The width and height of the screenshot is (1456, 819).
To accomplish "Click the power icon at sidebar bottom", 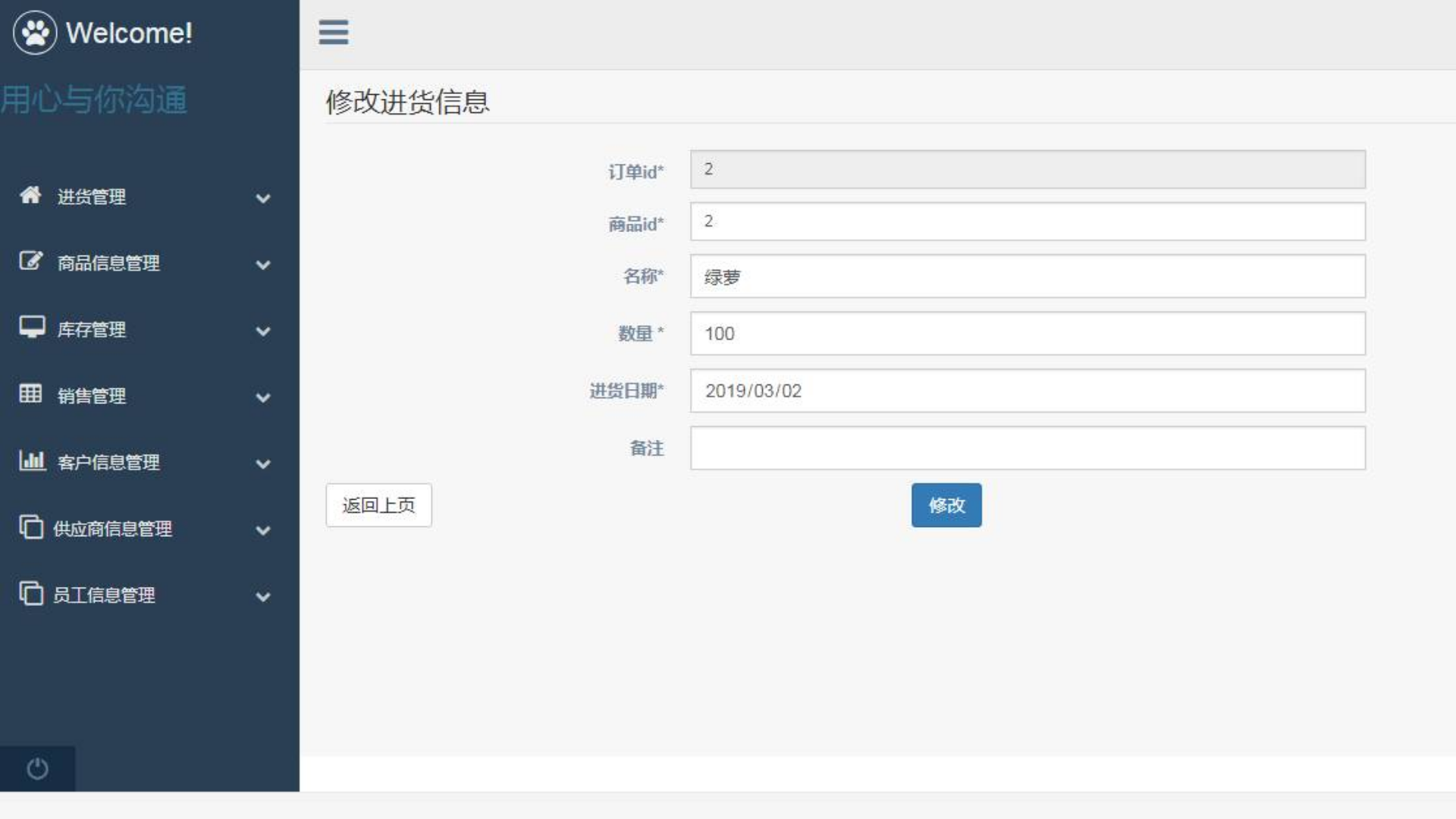I will pos(37,769).
